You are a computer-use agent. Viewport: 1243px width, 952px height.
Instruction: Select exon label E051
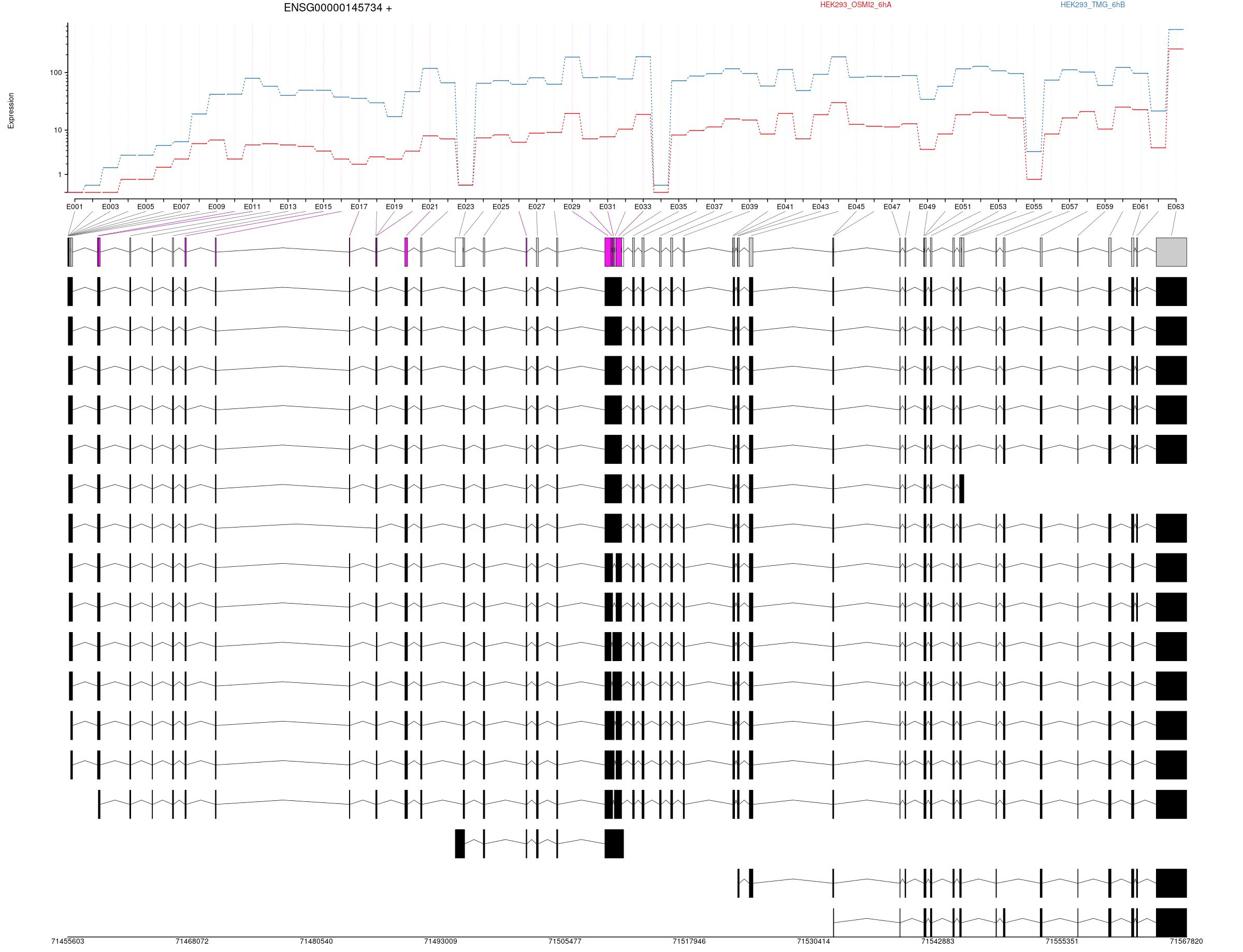coord(962,207)
